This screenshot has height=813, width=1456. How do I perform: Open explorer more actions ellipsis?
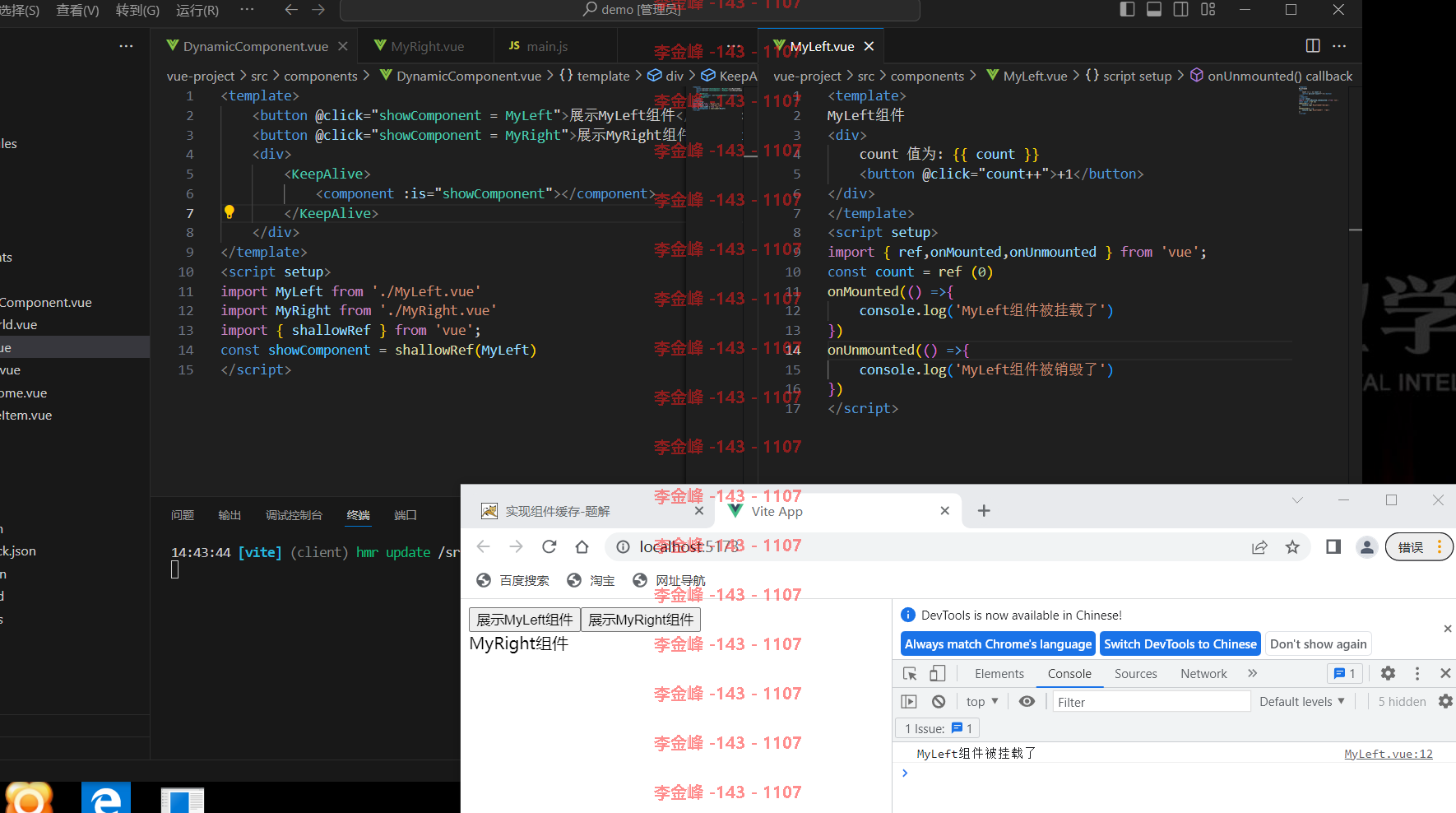(126, 46)
